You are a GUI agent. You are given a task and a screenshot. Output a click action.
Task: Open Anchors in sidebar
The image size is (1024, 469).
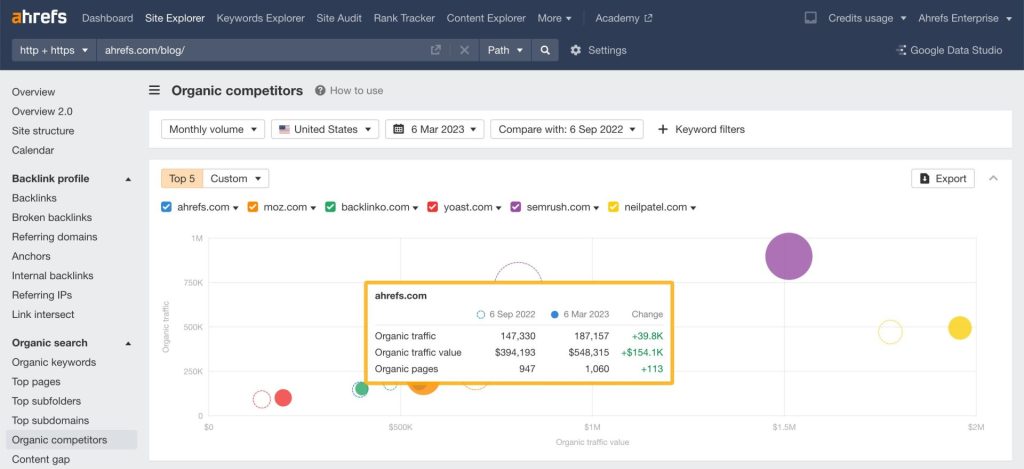(x=31, y=256)
